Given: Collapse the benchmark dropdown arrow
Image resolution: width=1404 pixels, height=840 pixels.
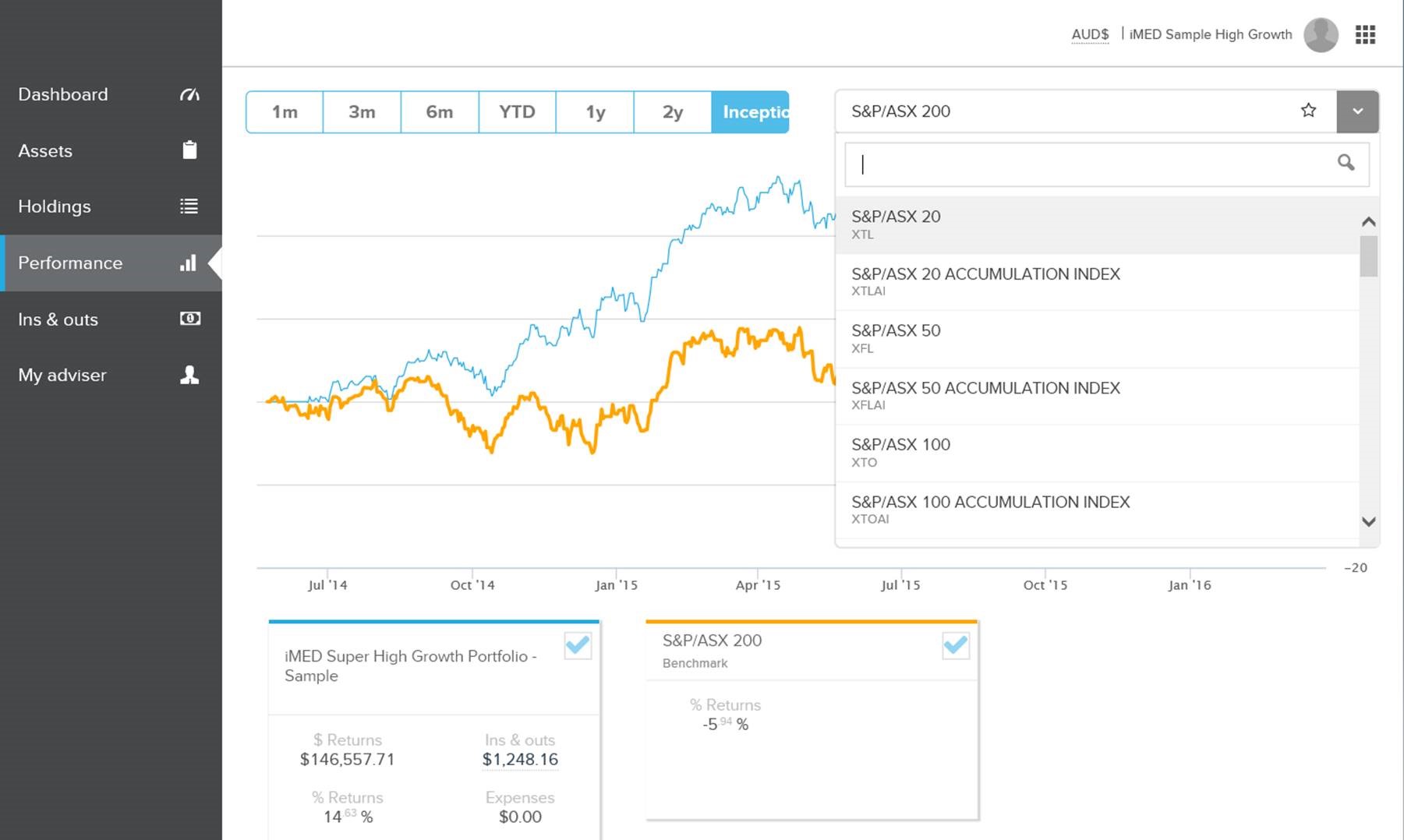Looking at the screenshot, I should 1357,111.
